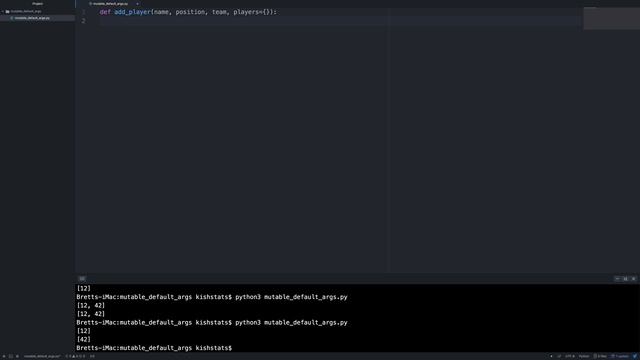Click the add_player function name

tap(132, 12)
